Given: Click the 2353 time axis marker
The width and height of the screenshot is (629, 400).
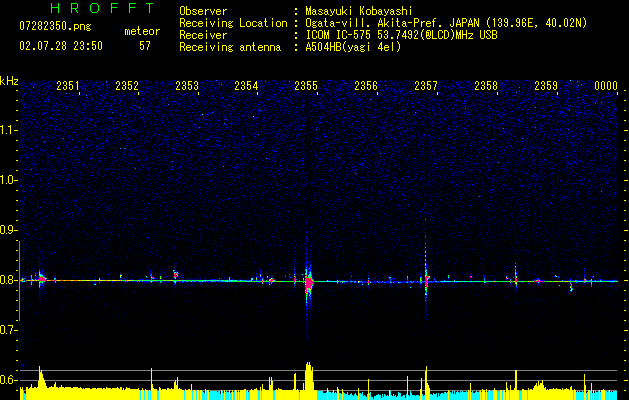Looking at the screenshot, I should [187, 86].
